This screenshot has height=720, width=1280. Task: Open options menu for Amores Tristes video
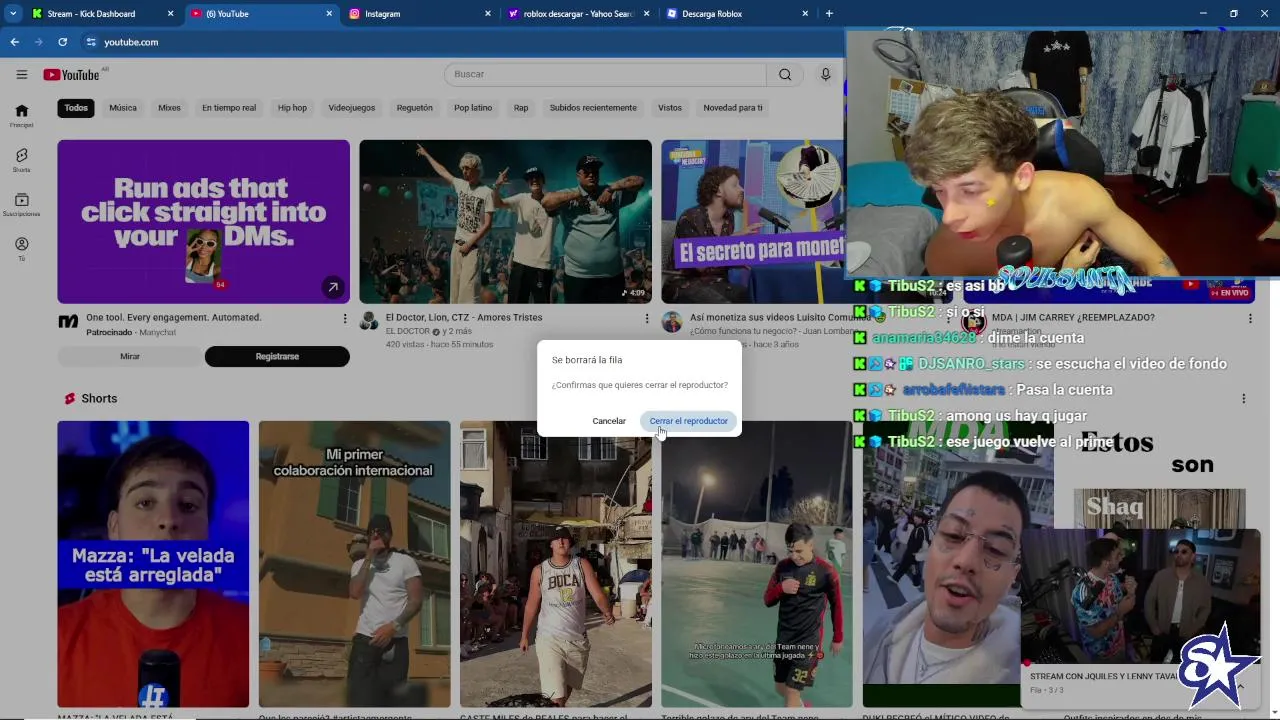647,319
